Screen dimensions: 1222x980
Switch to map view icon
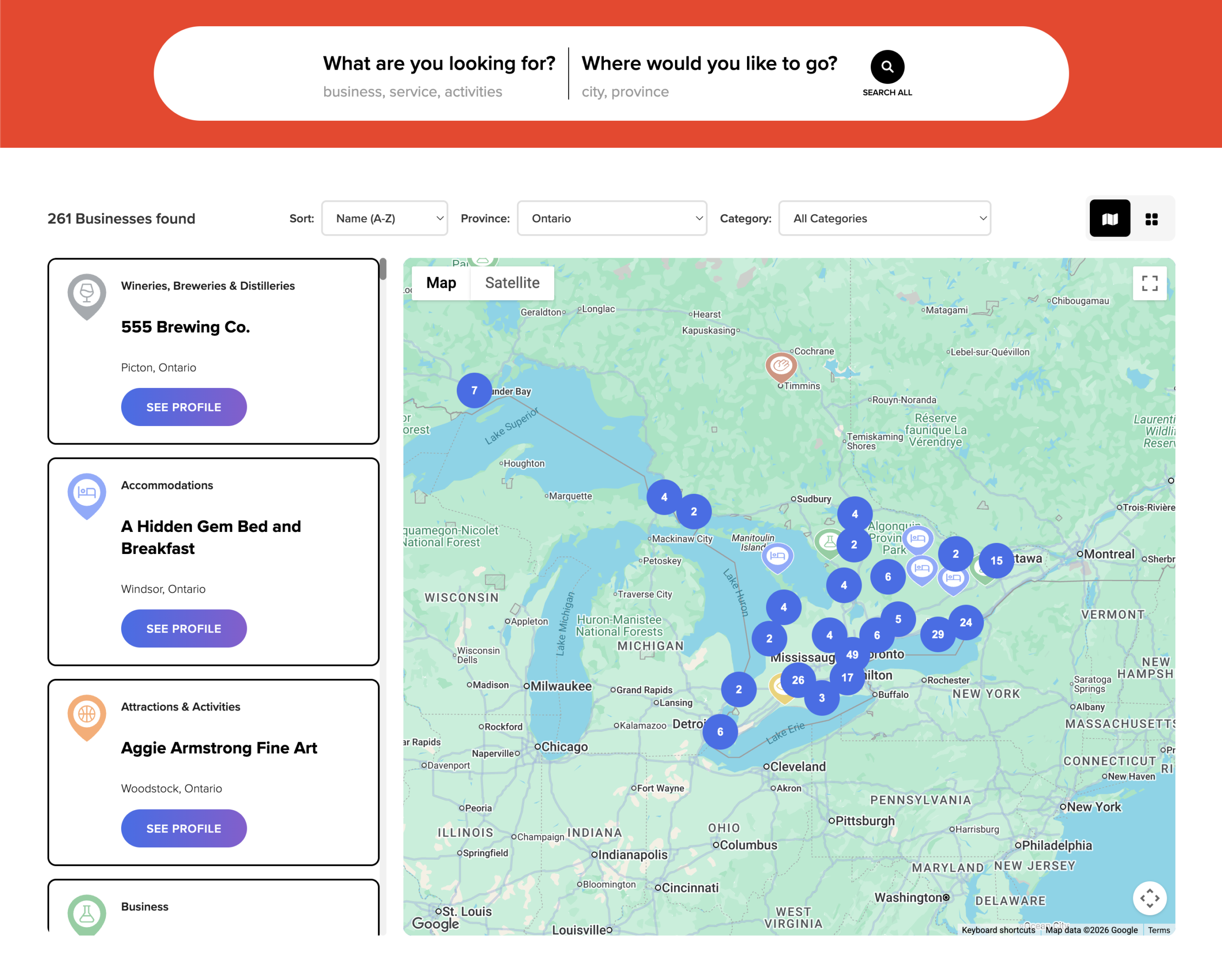coord(1109,218)
